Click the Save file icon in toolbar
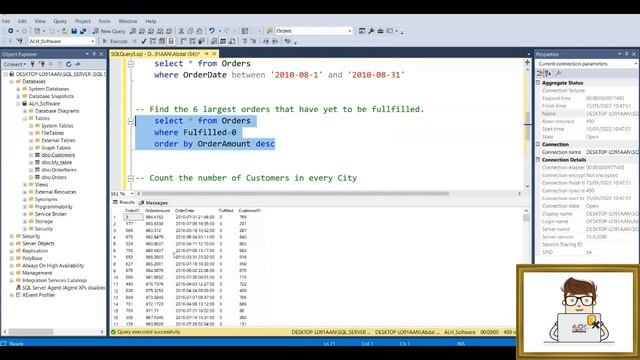Screen dimensions: 640x360 click(x=74, y=31)
